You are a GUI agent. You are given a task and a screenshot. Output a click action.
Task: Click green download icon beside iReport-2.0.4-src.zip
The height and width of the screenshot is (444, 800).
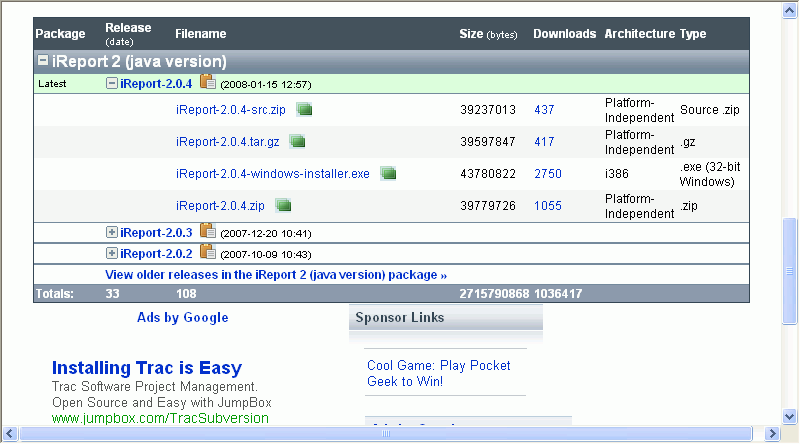(x=304, y=109)
